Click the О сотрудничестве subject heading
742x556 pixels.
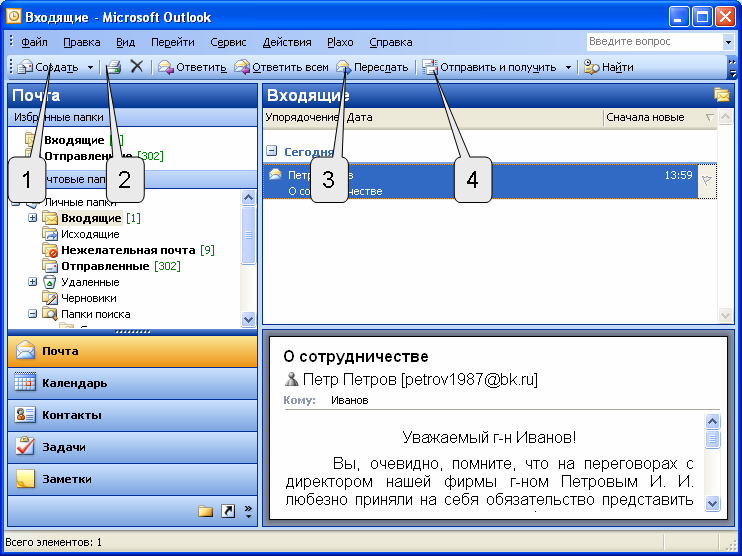(x=356, y=356)
